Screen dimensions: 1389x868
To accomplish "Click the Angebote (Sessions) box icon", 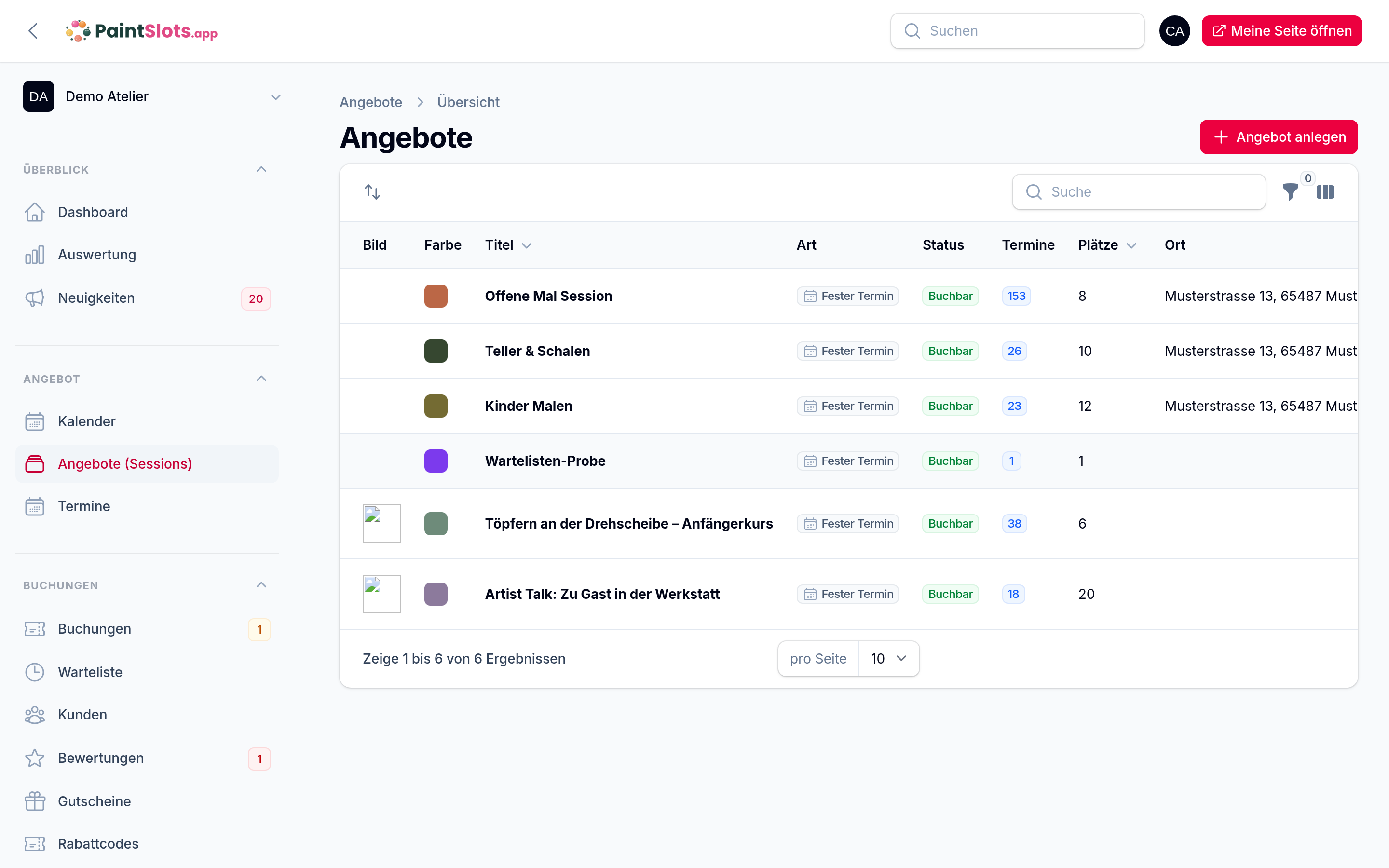I will point(34,464).
